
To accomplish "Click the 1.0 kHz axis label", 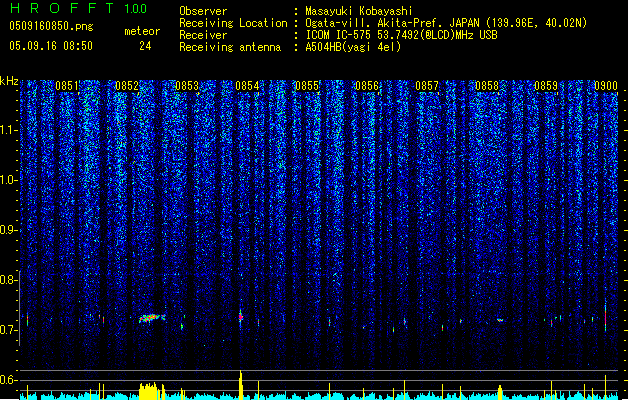I will pyautogui.click(x=8, y=180).
